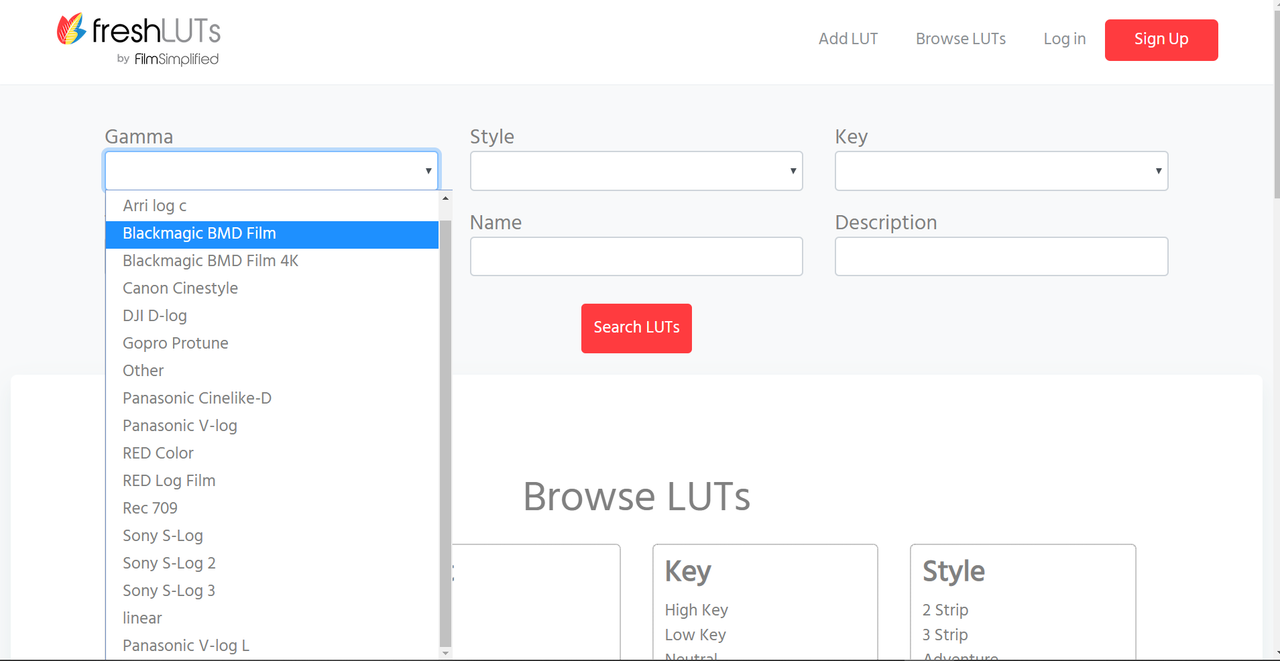The height and width of the screenshot is (661, 1280).
Task: Choose Panasonic V-log L option
Action: point(272,646)
